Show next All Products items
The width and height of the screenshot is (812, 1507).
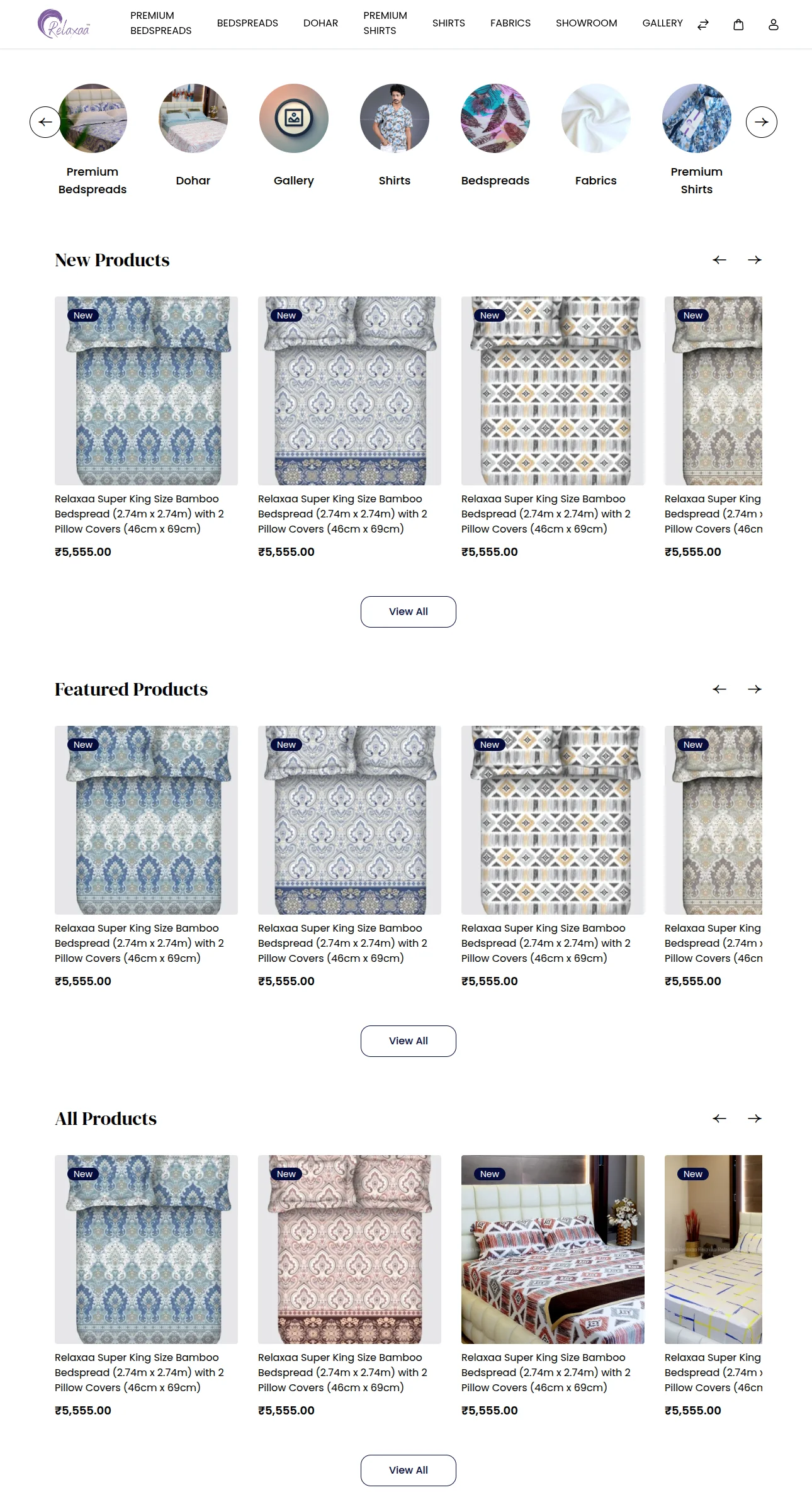[x=755, y=1119]
